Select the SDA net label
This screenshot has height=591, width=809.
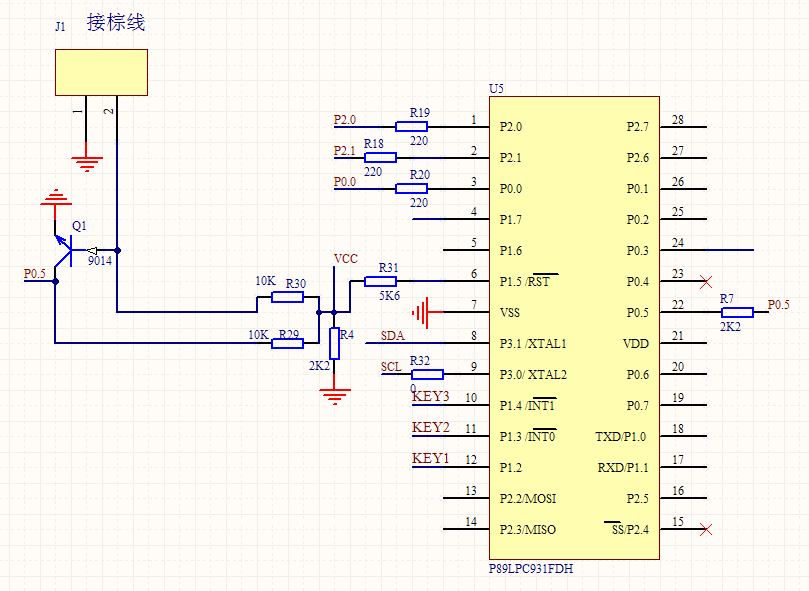tap(392, 336)
